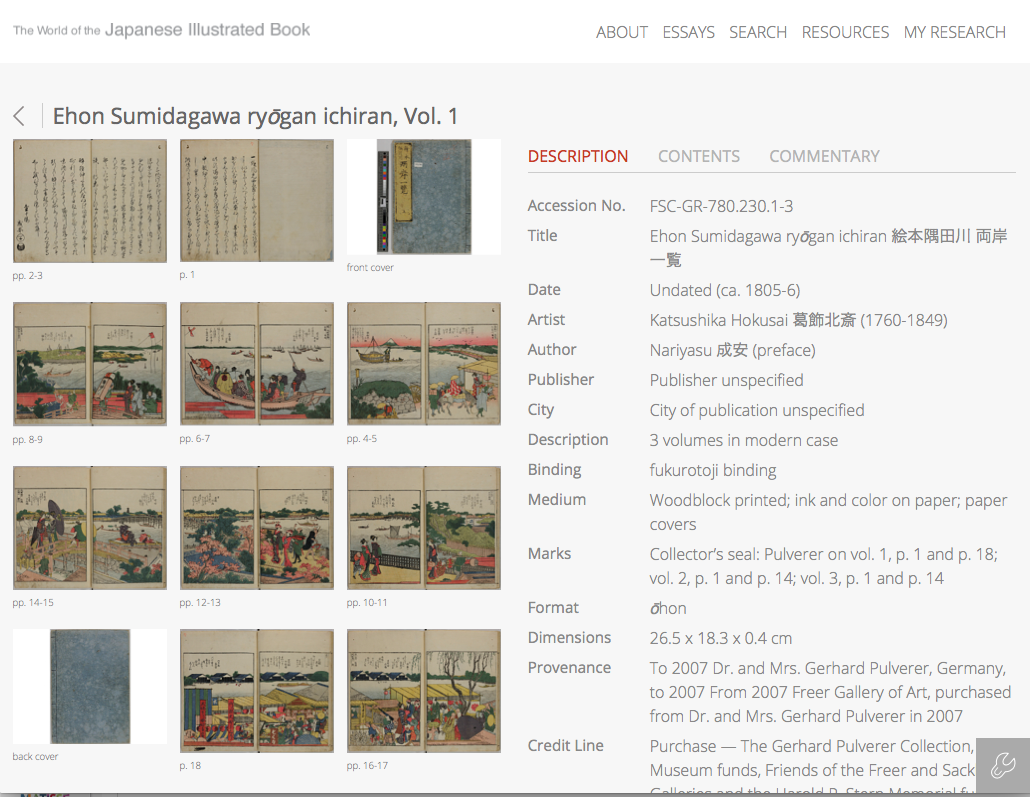1030x797 pixels.
Task: Click the text 'Publisher unspecified'
Action: coord(727,380)
